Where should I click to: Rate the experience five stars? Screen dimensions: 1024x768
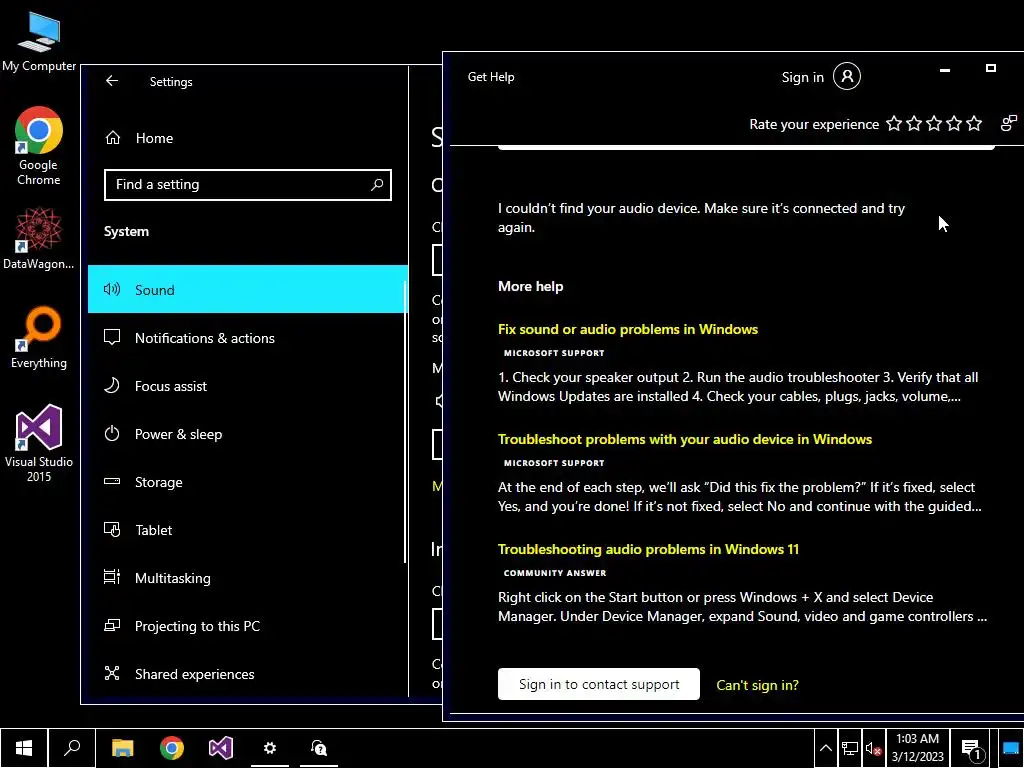tap(974, 123)
